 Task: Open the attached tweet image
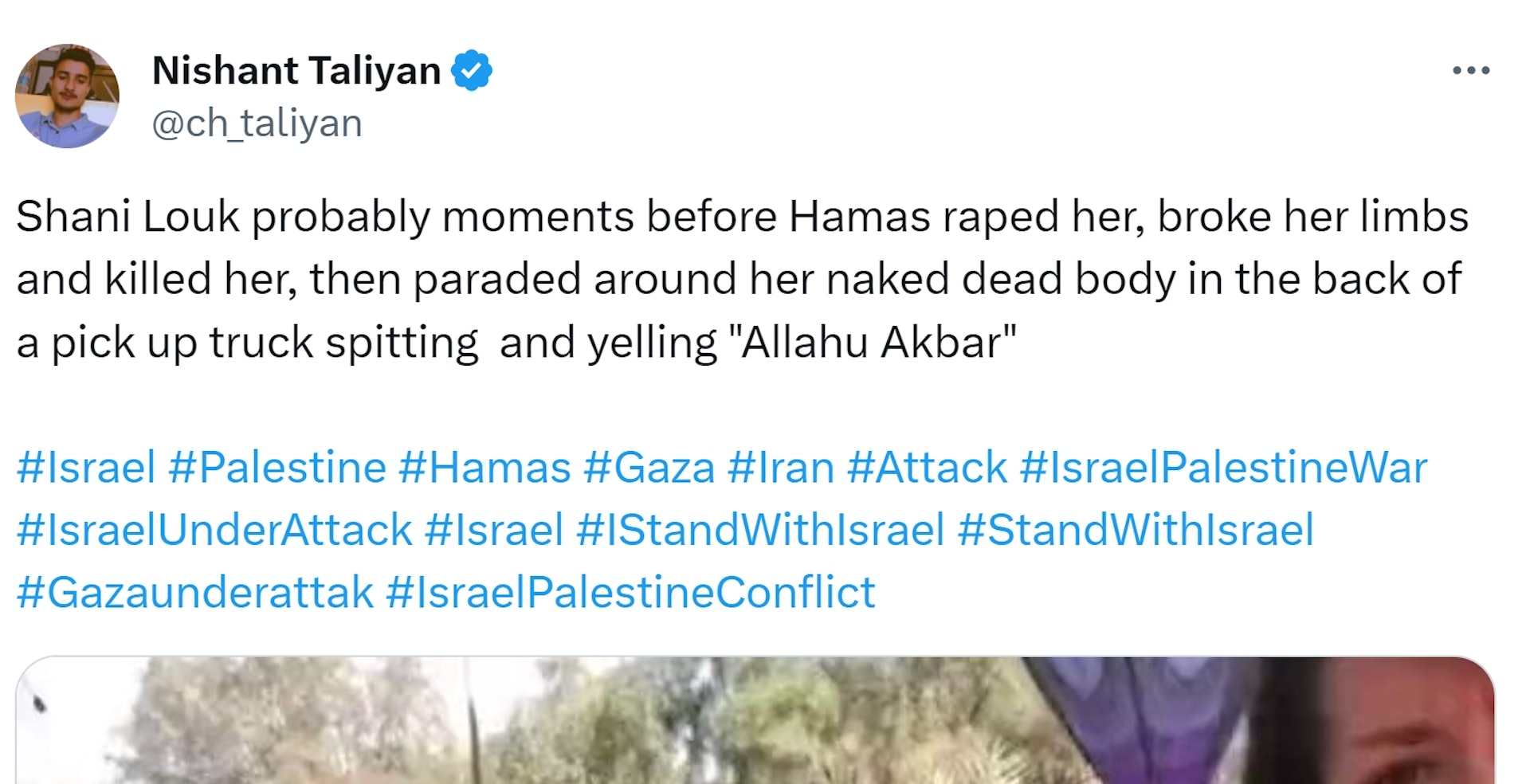tap(755, 721)
